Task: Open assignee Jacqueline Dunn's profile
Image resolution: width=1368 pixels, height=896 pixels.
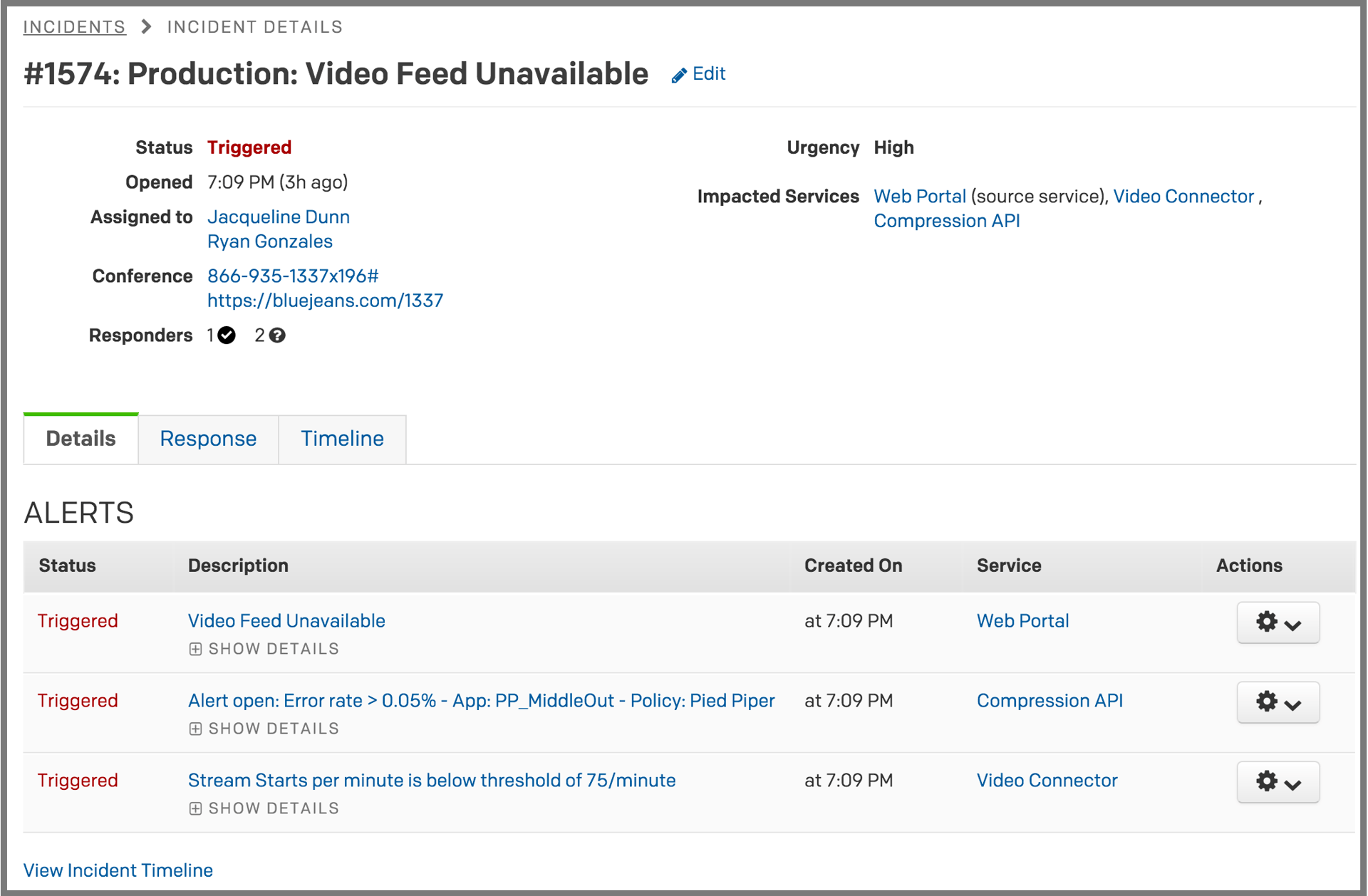Action: click(x=278, y=217)
